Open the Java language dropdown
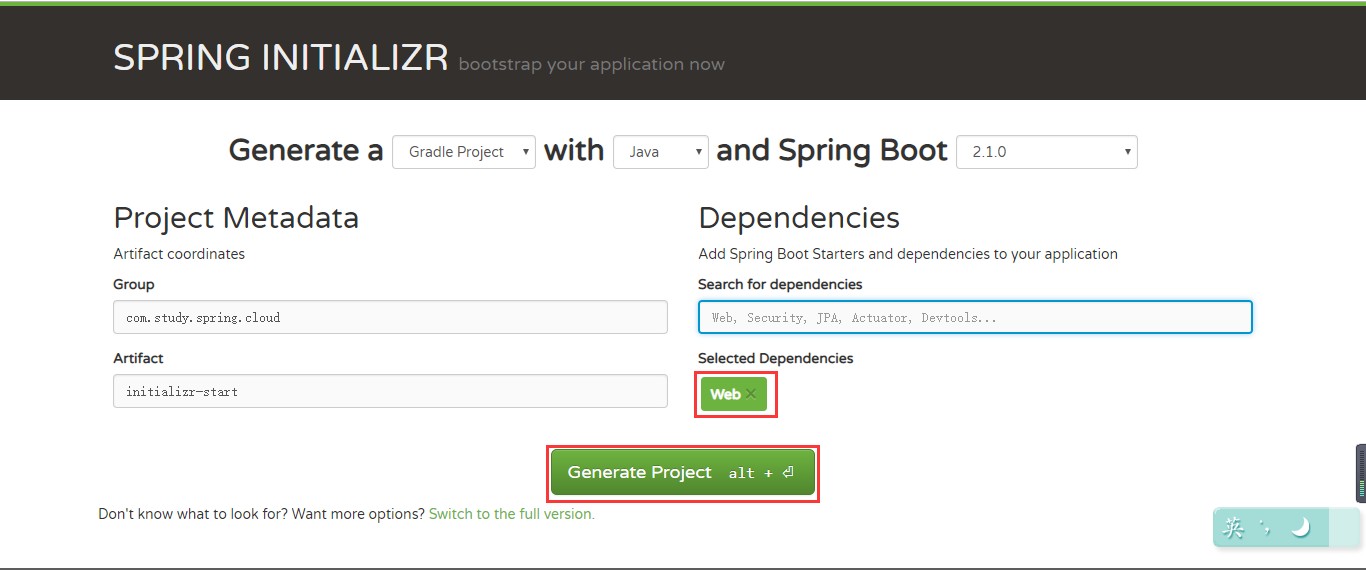The height and width of the screenshot is (570, 1366). [x=661, y=152]
